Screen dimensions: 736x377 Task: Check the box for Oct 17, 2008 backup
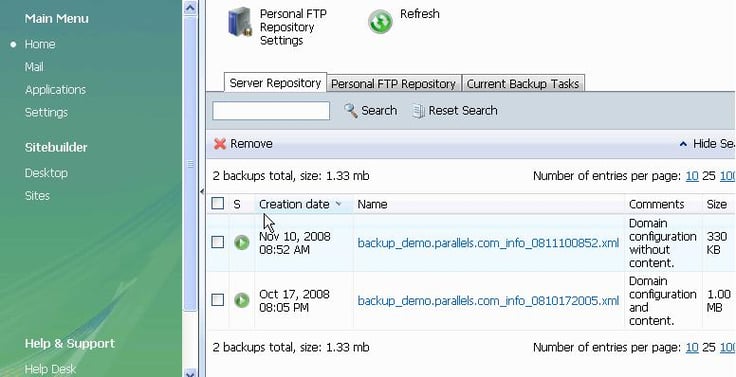(218, 300)
